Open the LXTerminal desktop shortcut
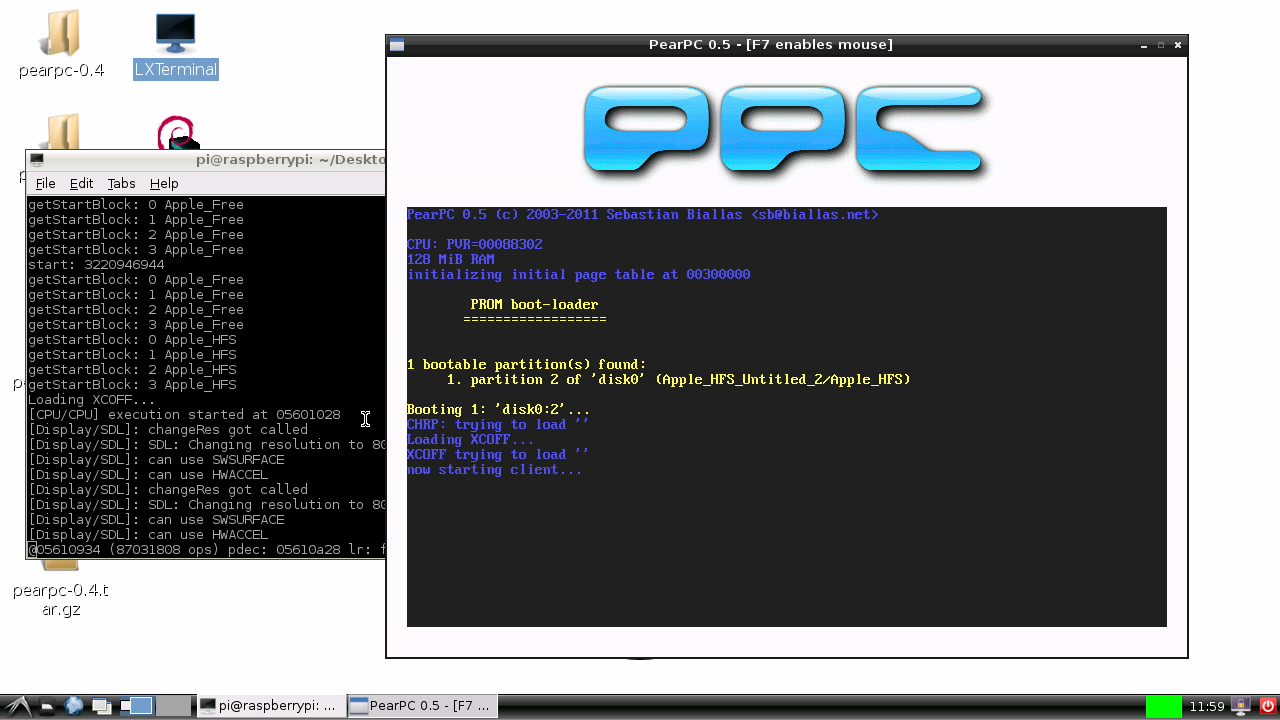Viewport: 1280px width, 720px height. coord(175,46)
